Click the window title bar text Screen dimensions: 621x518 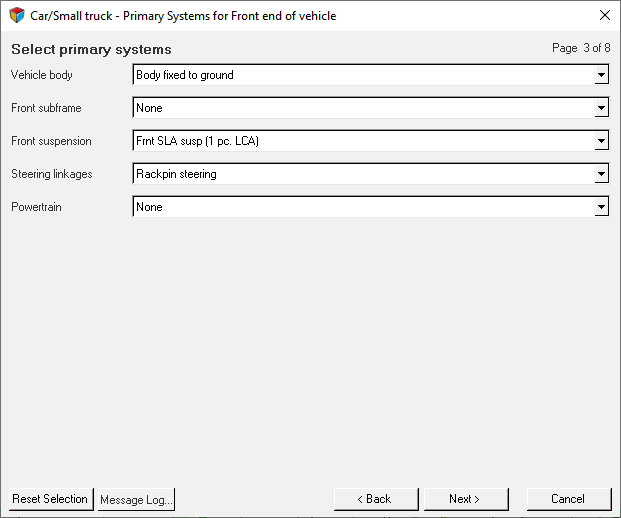[183, 16]
